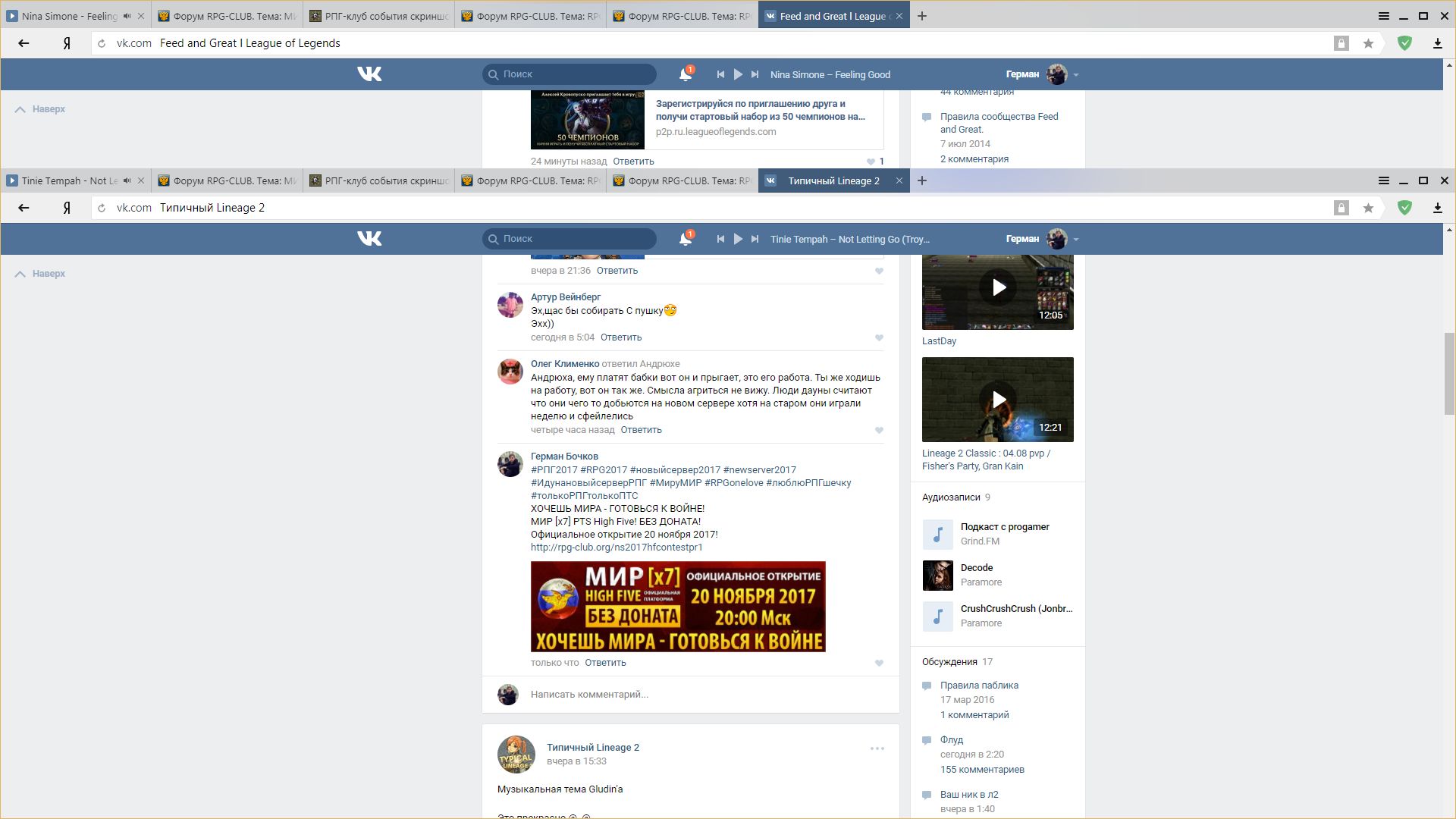Click Ответить under Олег Клименко's comment
This screenshot has height=819, width=1456.
[x=641, y=430]
